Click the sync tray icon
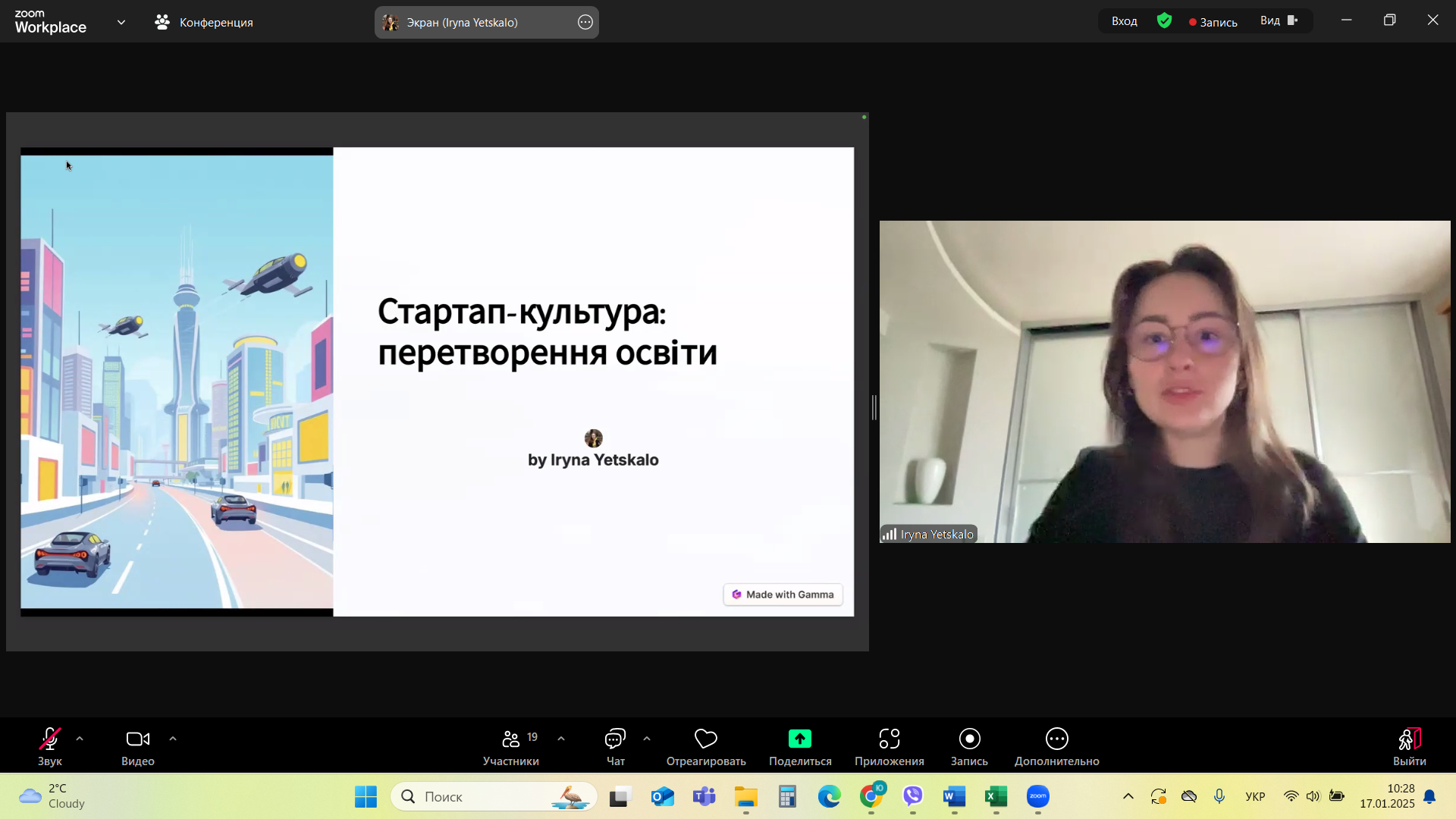Image resolution: width=1456 pixels, height=819 pixels. point(1159,796)
